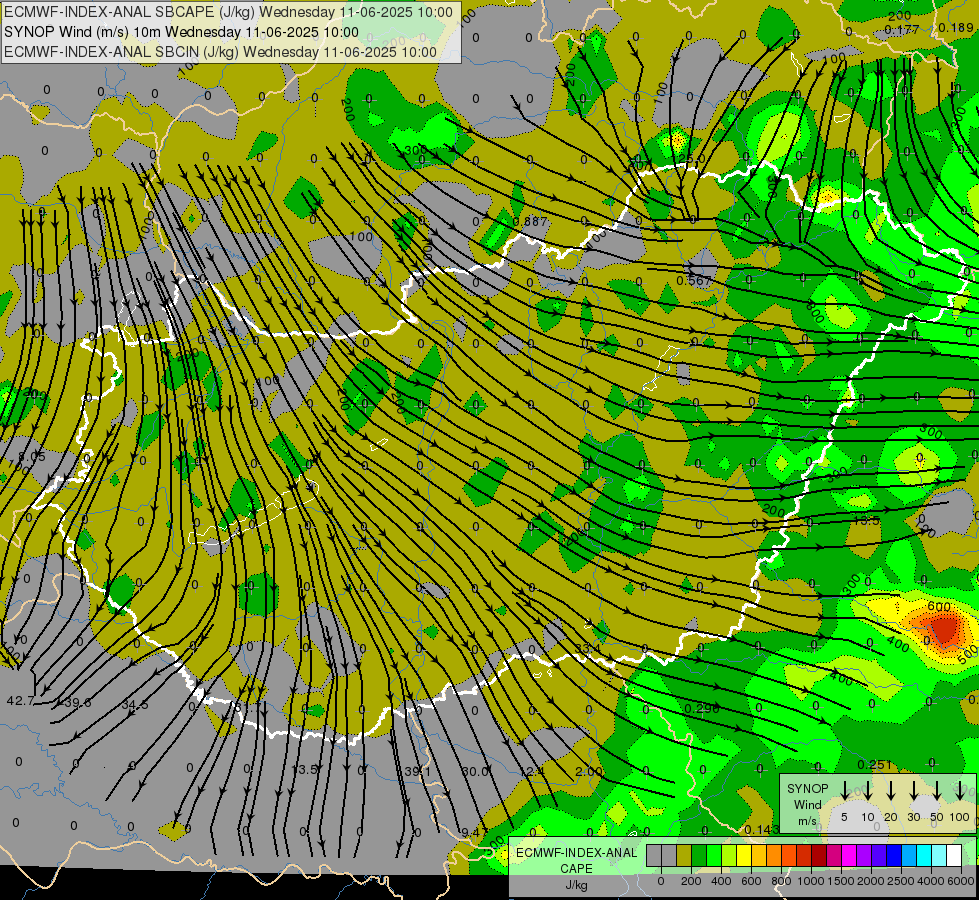Click the 0.251 value on the map

tap(875, 764)
